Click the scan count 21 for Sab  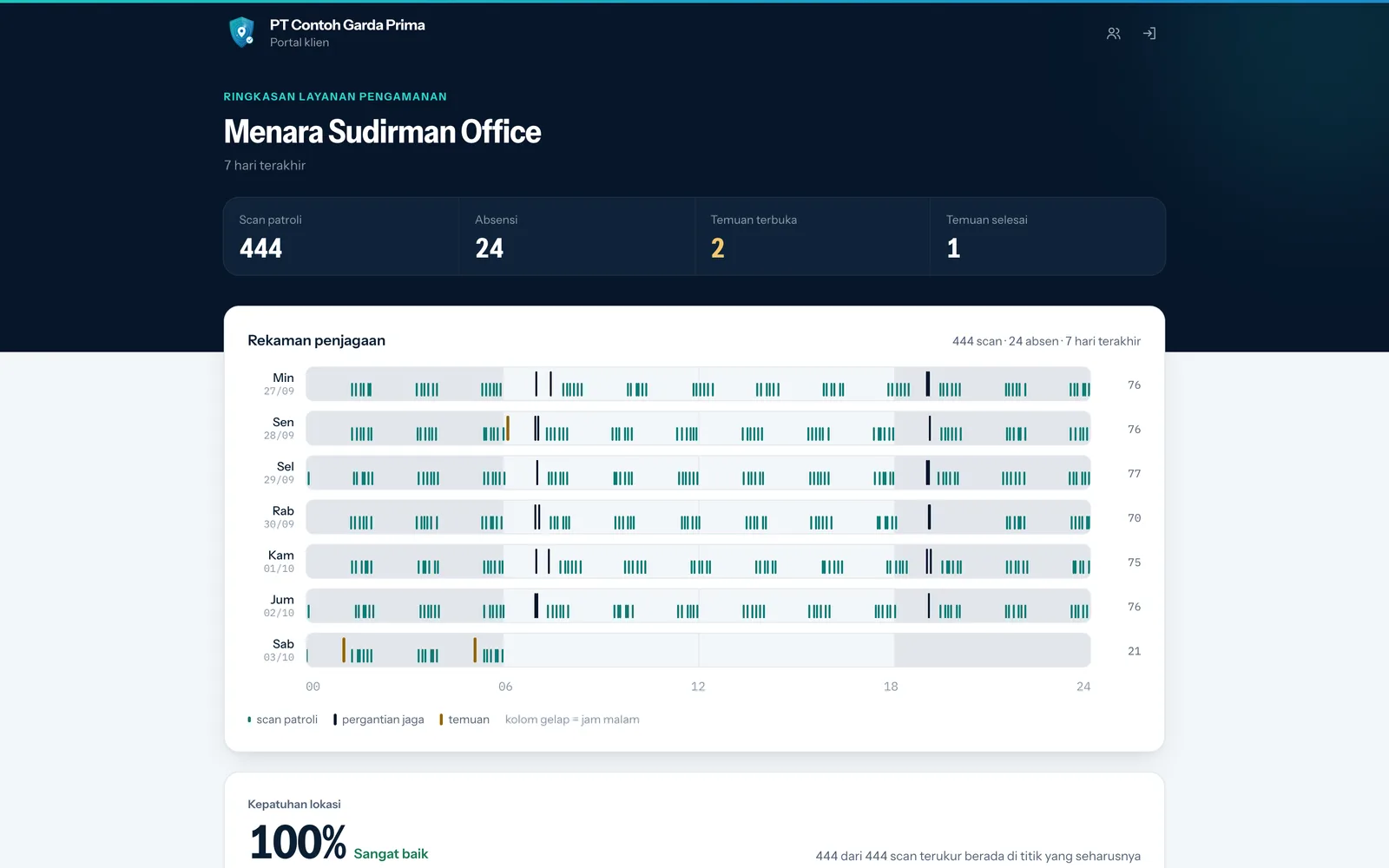[x=1134, y=651]
